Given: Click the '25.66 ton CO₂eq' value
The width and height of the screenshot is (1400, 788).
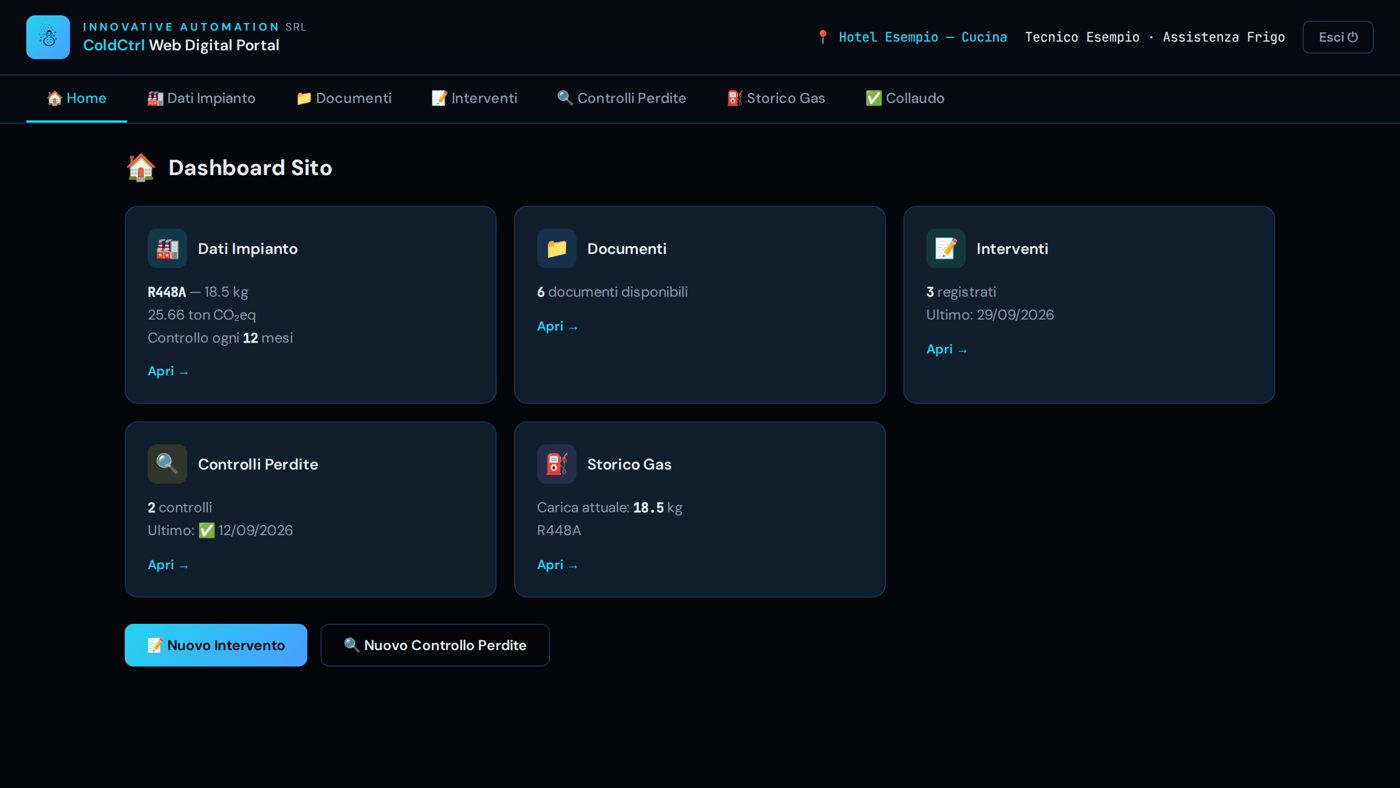Looking at the screenshot, I should pos(202,315).
